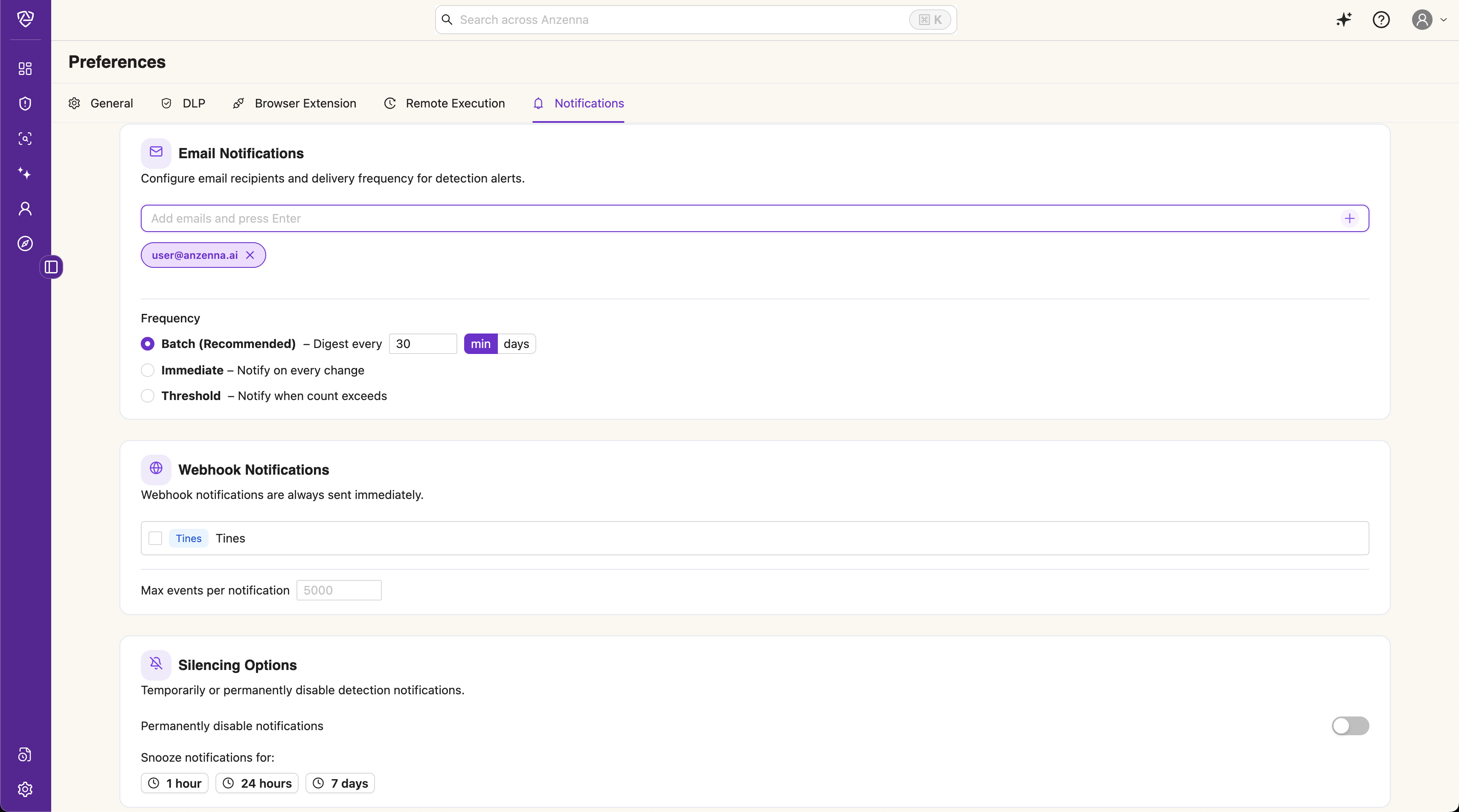Open the help question mark icon

click(x=1381, y=20)
